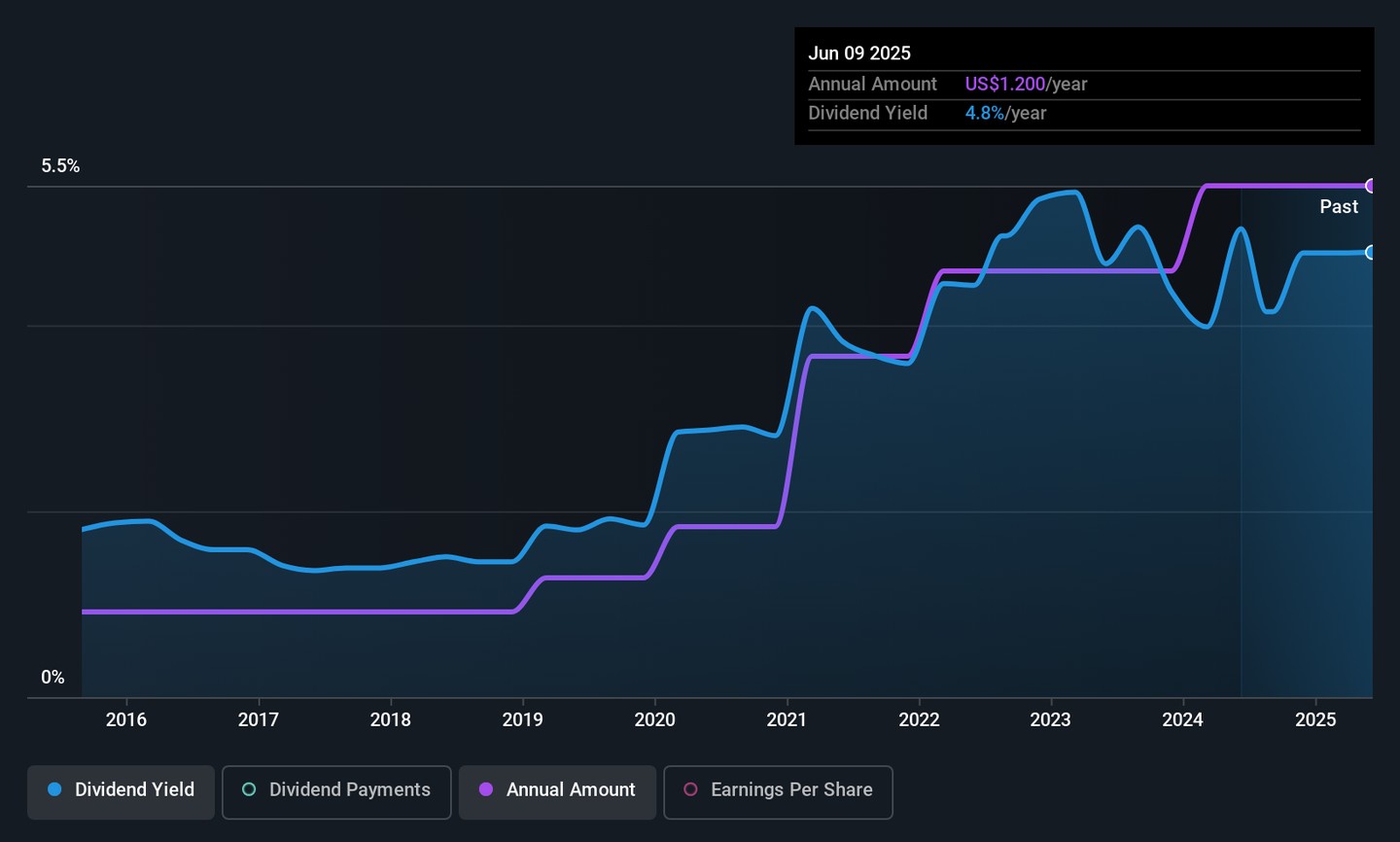Click the 2017 x-axis label
1400x842 pixels.
pos(259,719)
